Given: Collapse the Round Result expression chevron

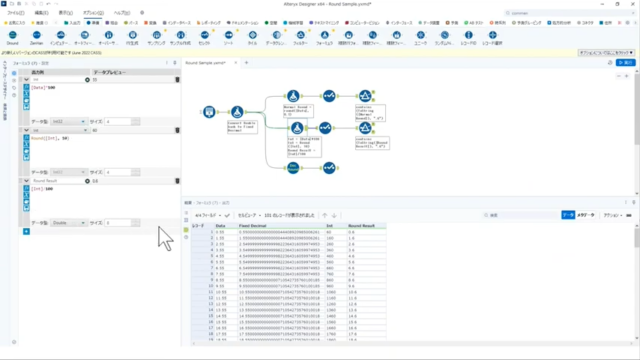Looking at the screenshot, I should (26, 181).
